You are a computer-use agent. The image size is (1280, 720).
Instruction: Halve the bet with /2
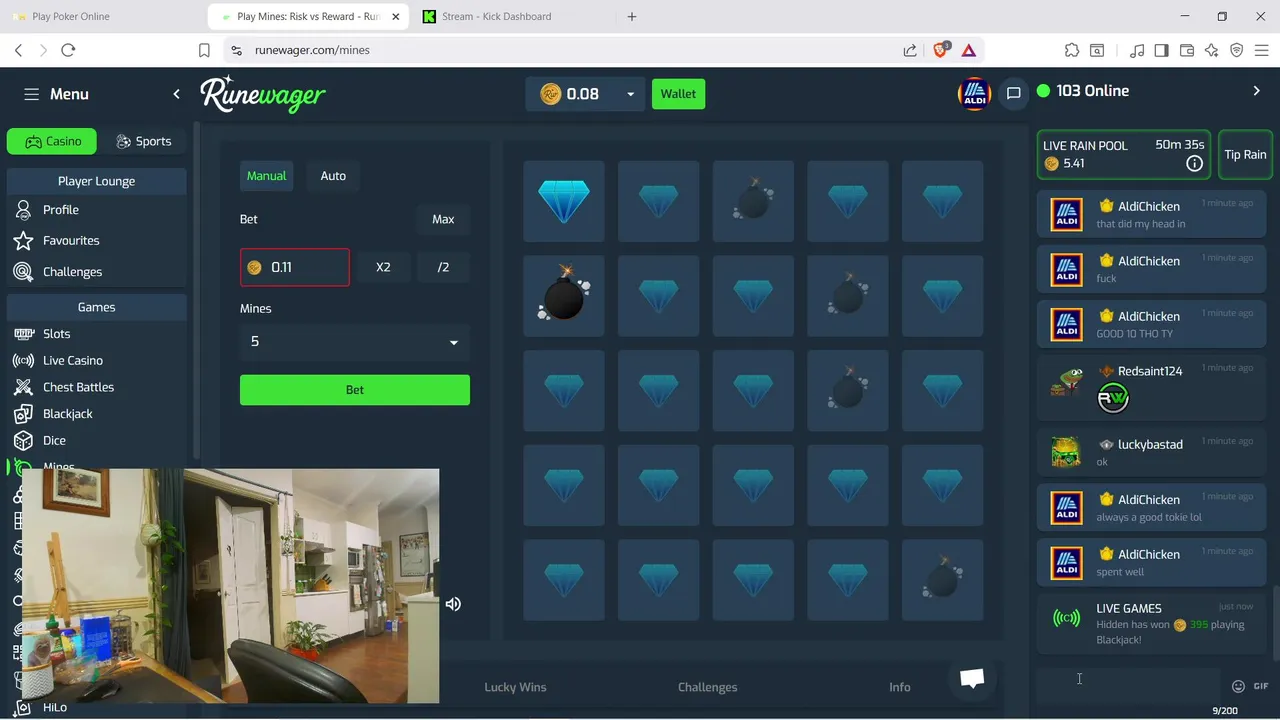[x=443, y=267]
